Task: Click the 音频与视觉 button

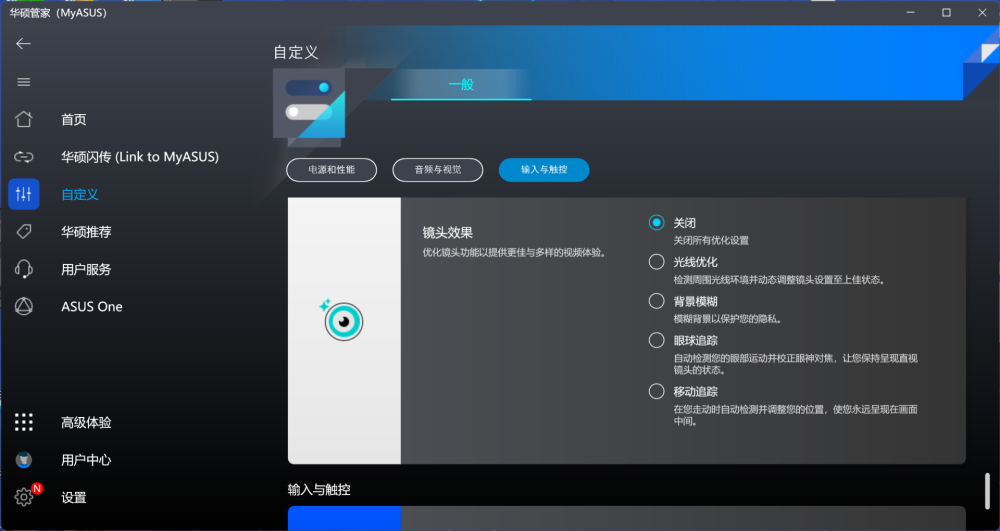Action: point(438,170)
